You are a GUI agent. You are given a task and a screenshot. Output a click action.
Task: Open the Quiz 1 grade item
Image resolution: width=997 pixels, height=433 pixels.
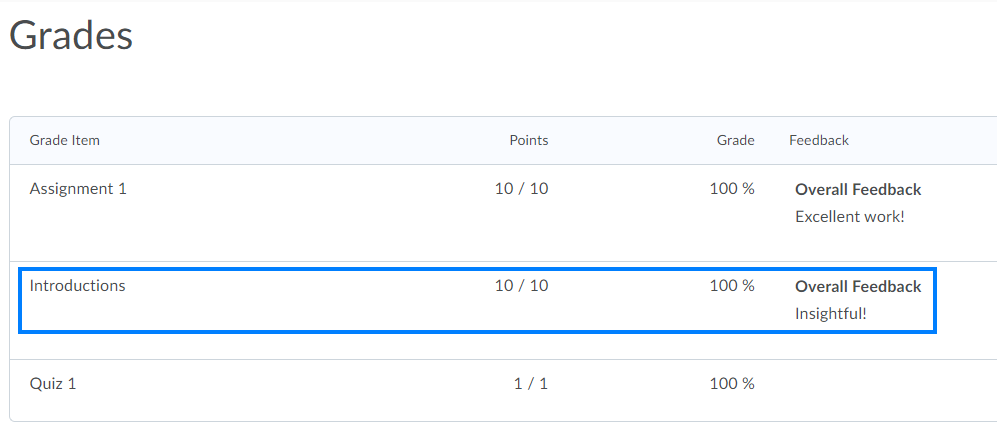(x=53, y=383)
